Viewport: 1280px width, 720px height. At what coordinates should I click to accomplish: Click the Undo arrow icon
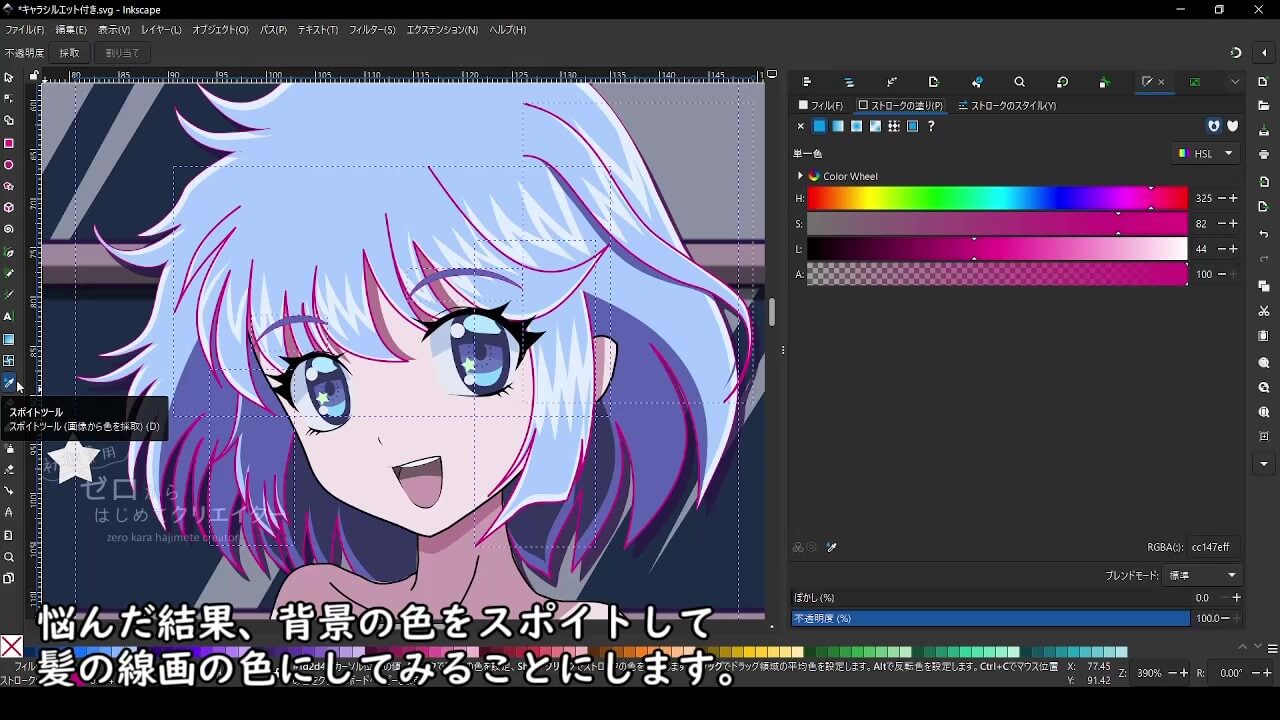tap(1264, 234)
